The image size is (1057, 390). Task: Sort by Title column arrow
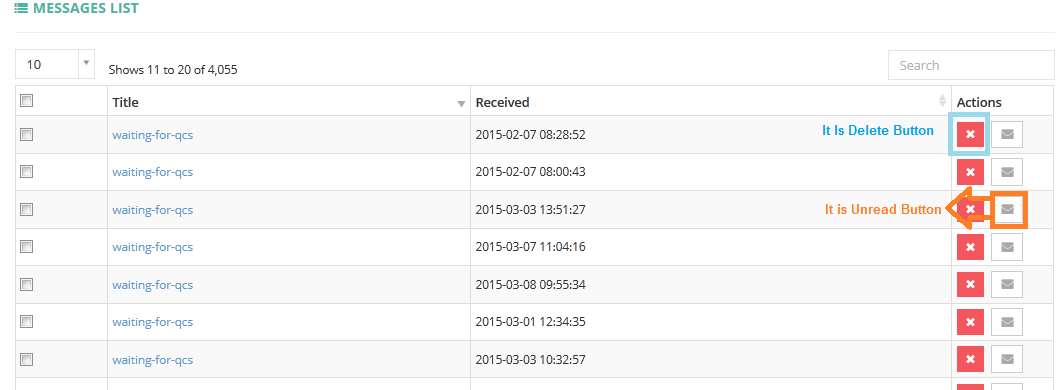[x=461, y=104]
